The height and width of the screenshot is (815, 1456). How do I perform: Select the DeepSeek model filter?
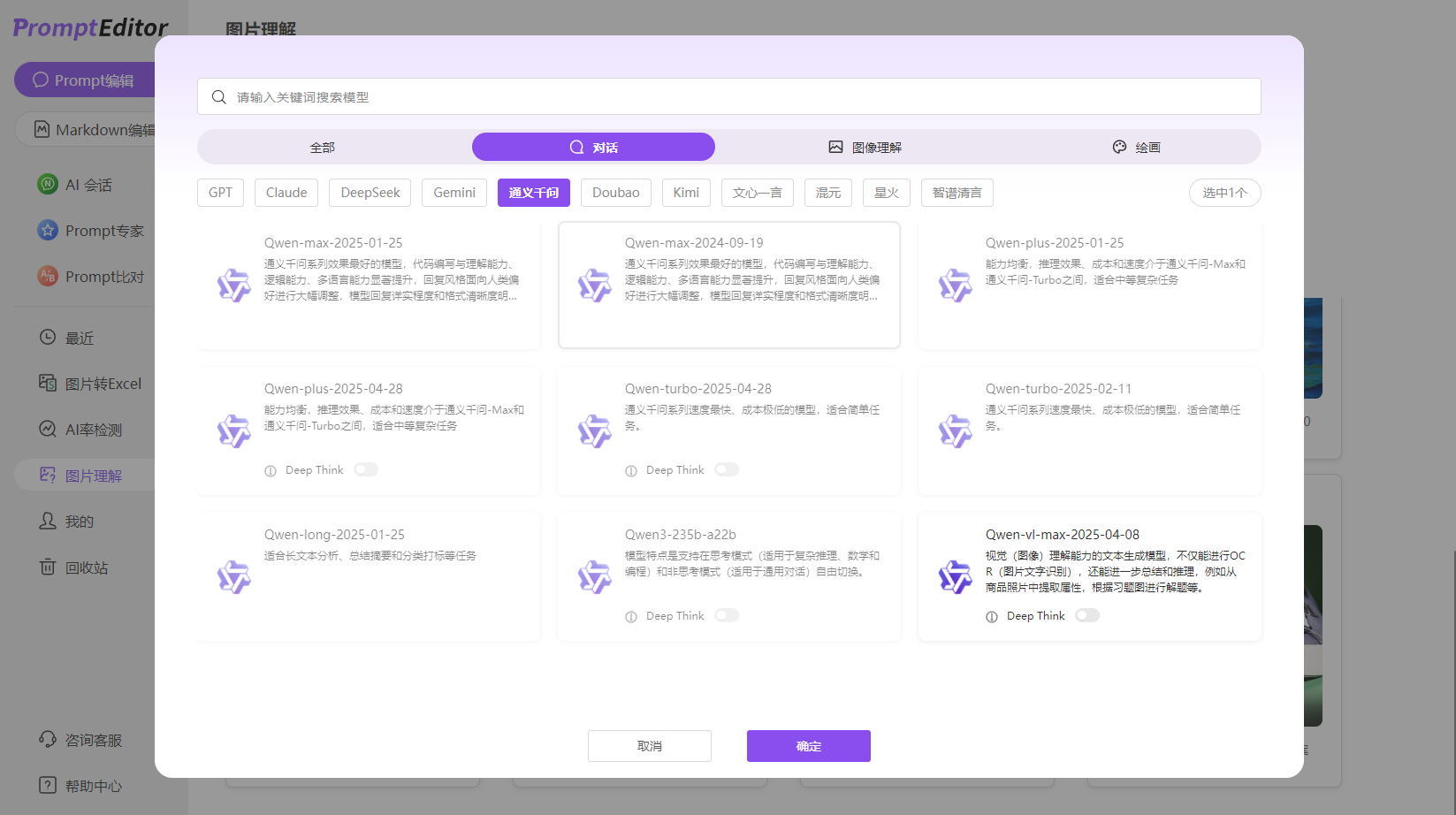[x=370, y=192]
